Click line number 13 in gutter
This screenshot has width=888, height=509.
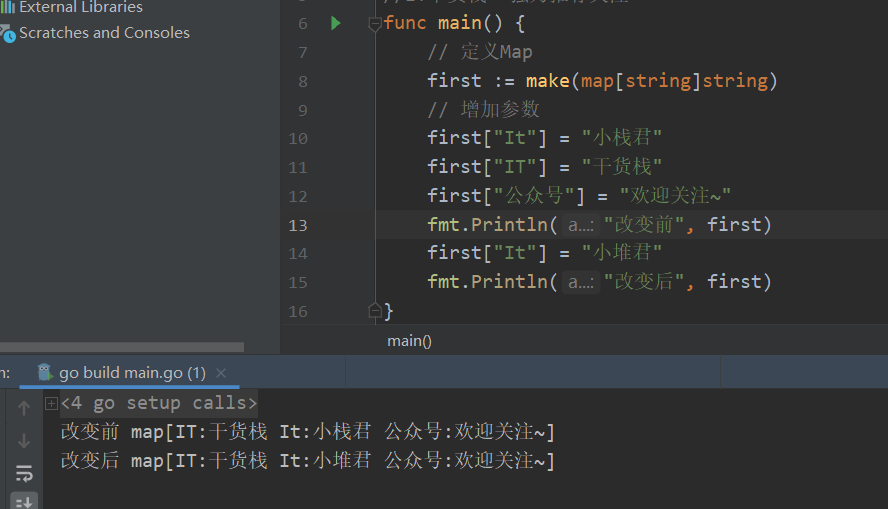click(x=298, y=225)
